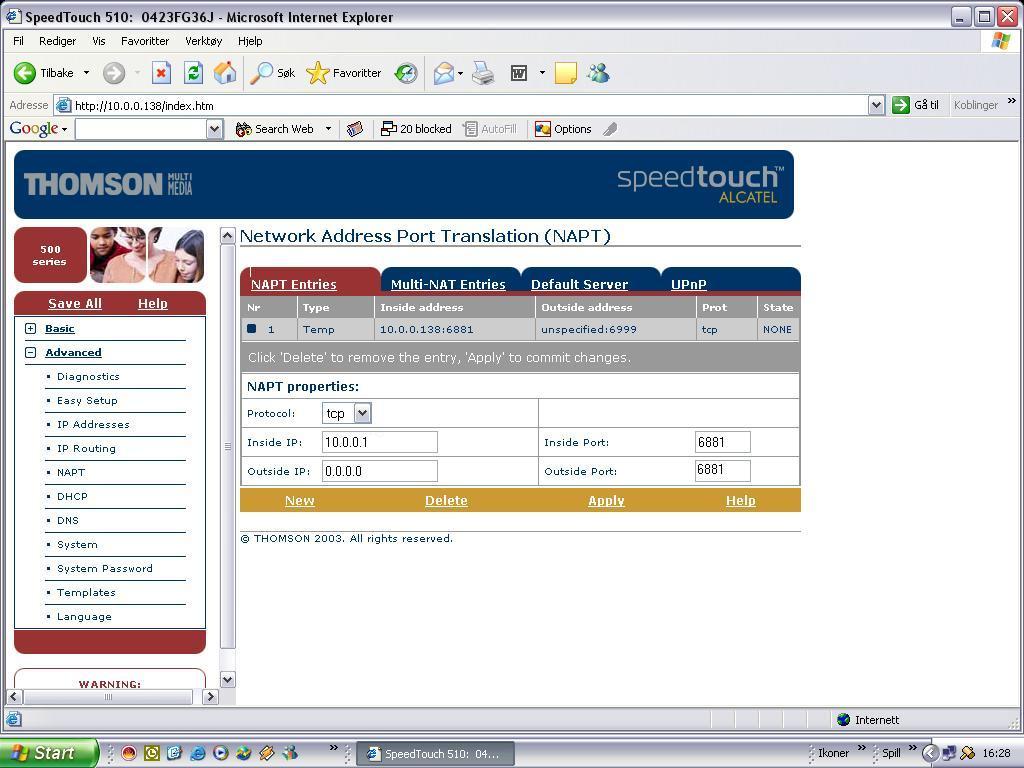Click the Google toolbar Search Web button
This screenshot has width=1024, height=768.
[x=275, y=129]
